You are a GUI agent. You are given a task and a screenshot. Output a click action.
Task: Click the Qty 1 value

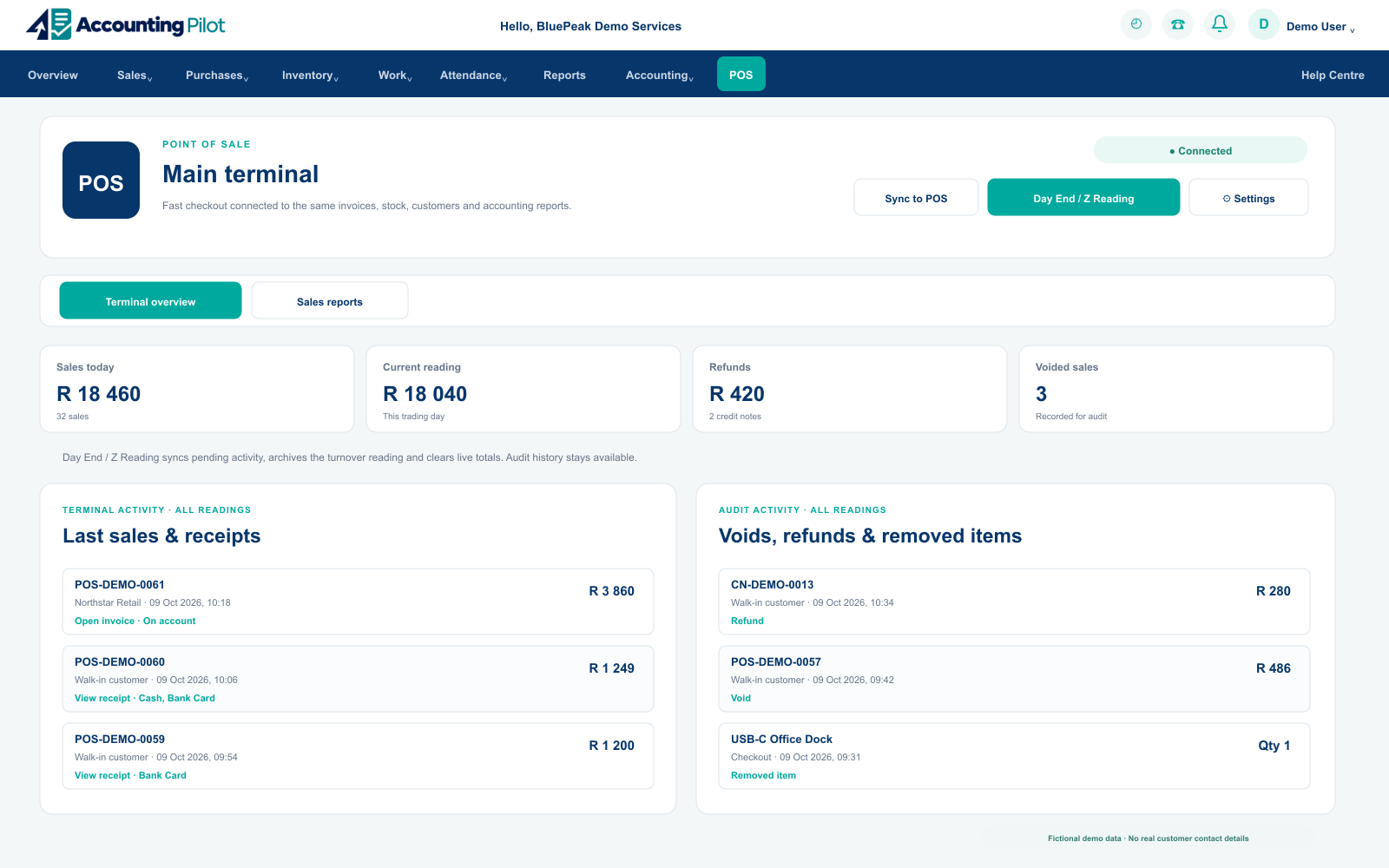point(1274,746)
